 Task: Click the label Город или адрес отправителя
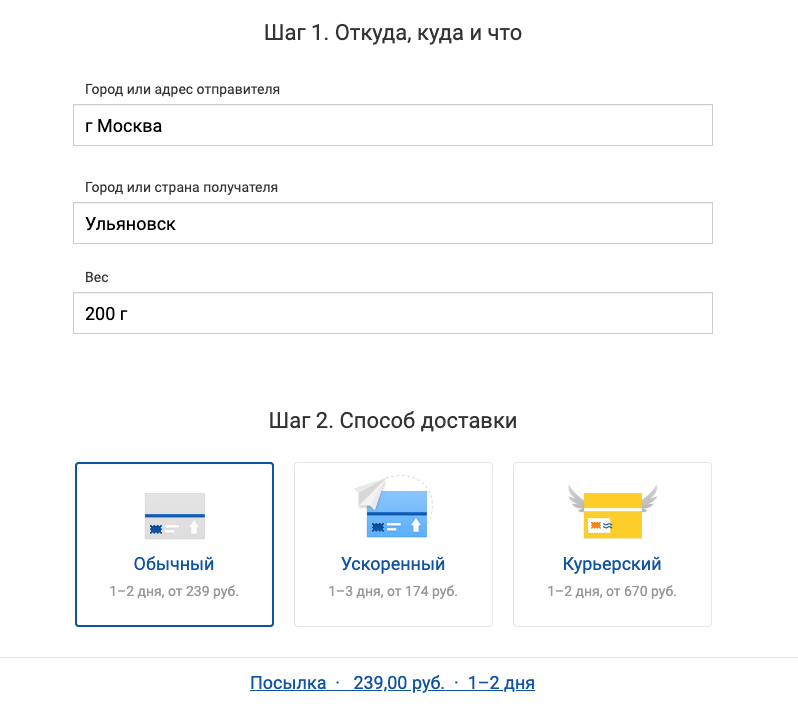[182, 90]
